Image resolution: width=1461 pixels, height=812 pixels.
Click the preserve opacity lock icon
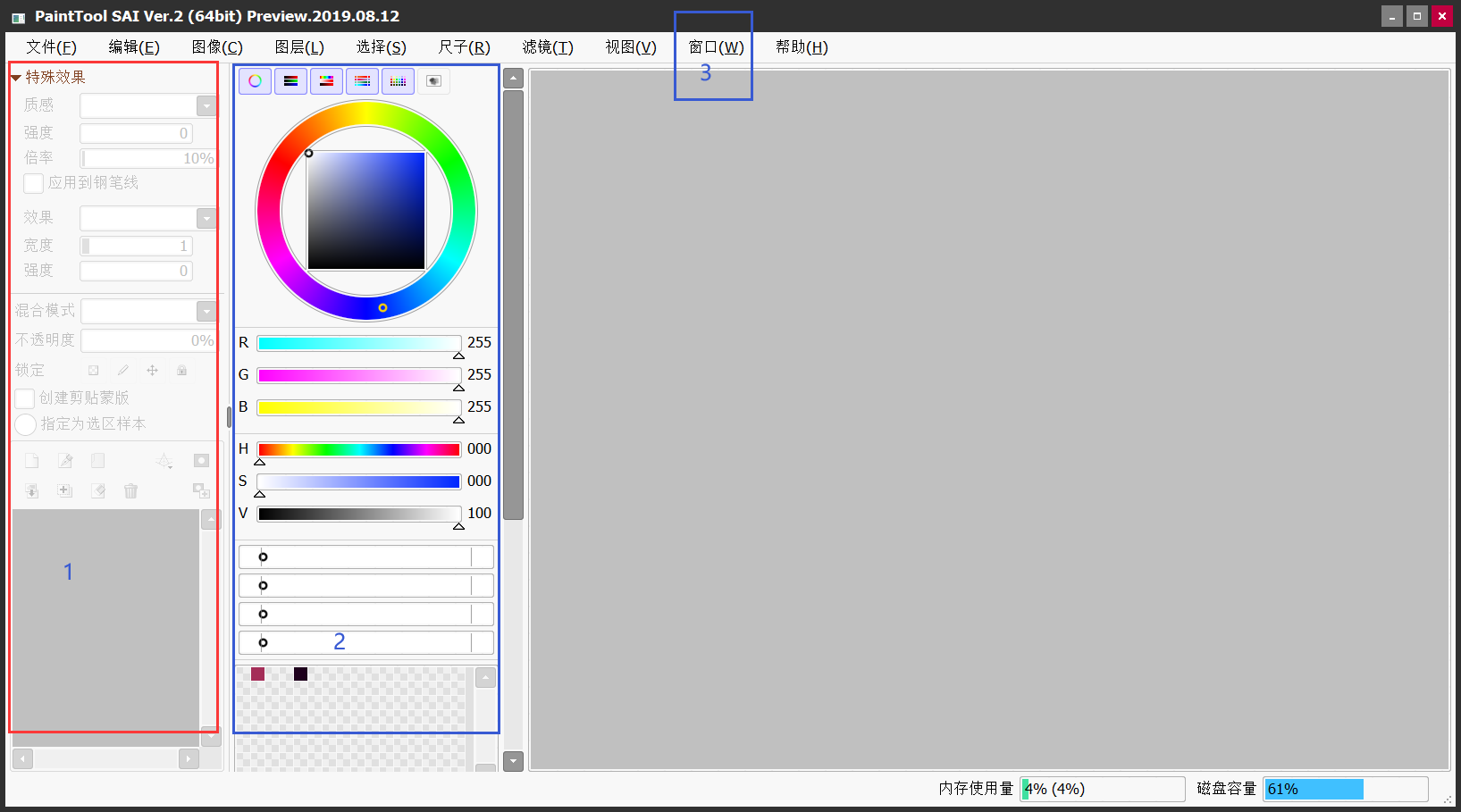click(93, 370)
